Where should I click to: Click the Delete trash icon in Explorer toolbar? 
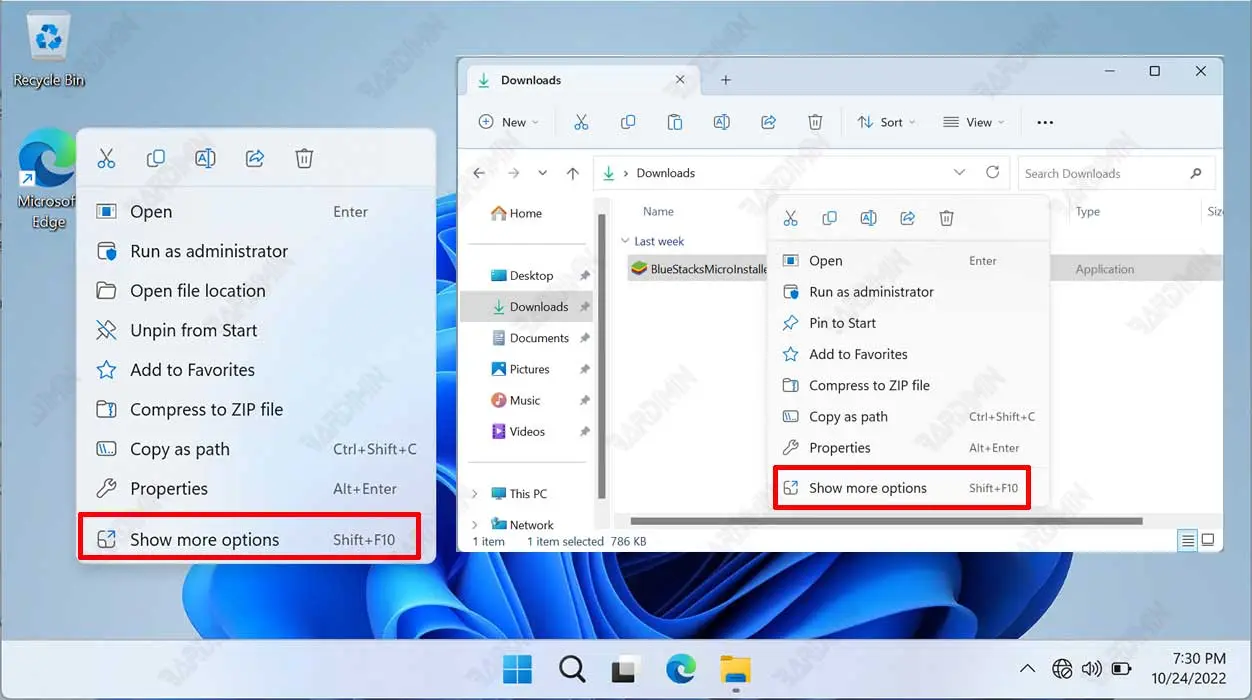pos(815,122)
